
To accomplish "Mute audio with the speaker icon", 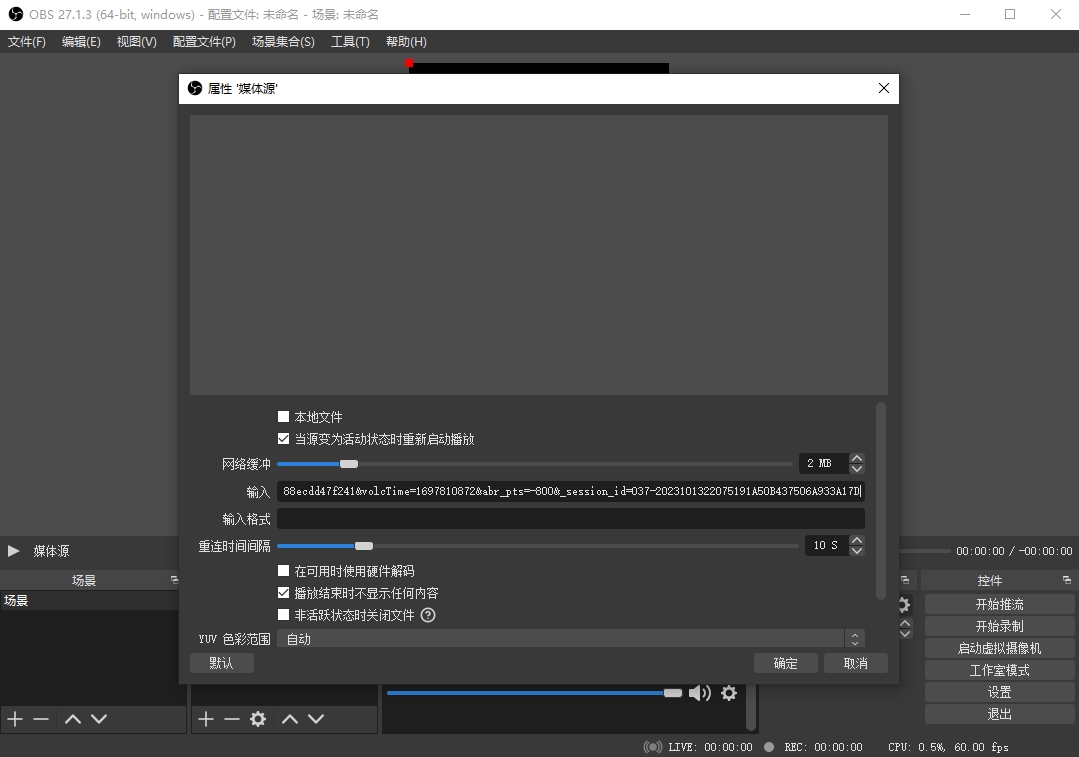I will [x=699, y=693].
